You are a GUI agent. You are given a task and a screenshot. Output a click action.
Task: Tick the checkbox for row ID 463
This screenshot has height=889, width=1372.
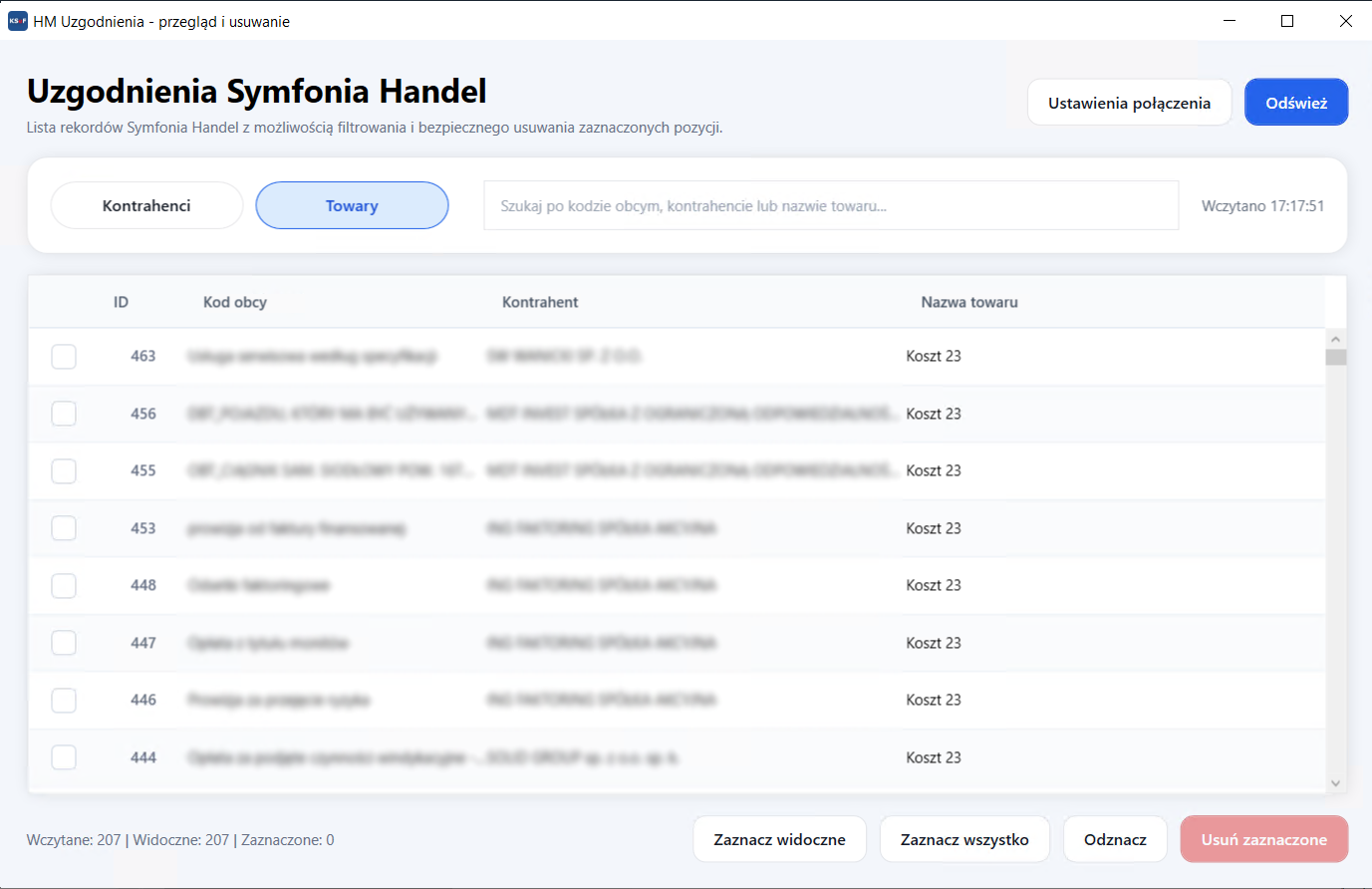pyautogui.click(x=64, y=357)
